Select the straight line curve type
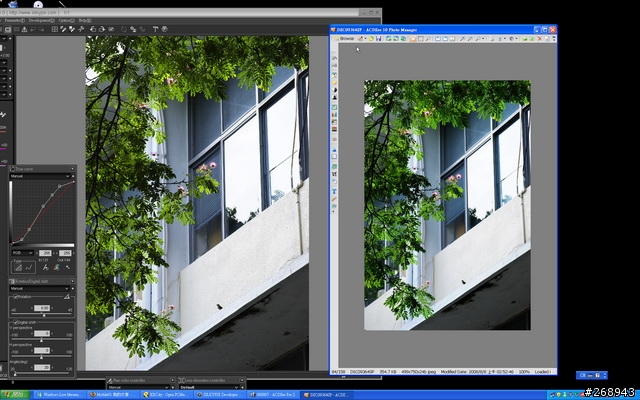Viewport: 640px width, 400px height. coord(18,268)
